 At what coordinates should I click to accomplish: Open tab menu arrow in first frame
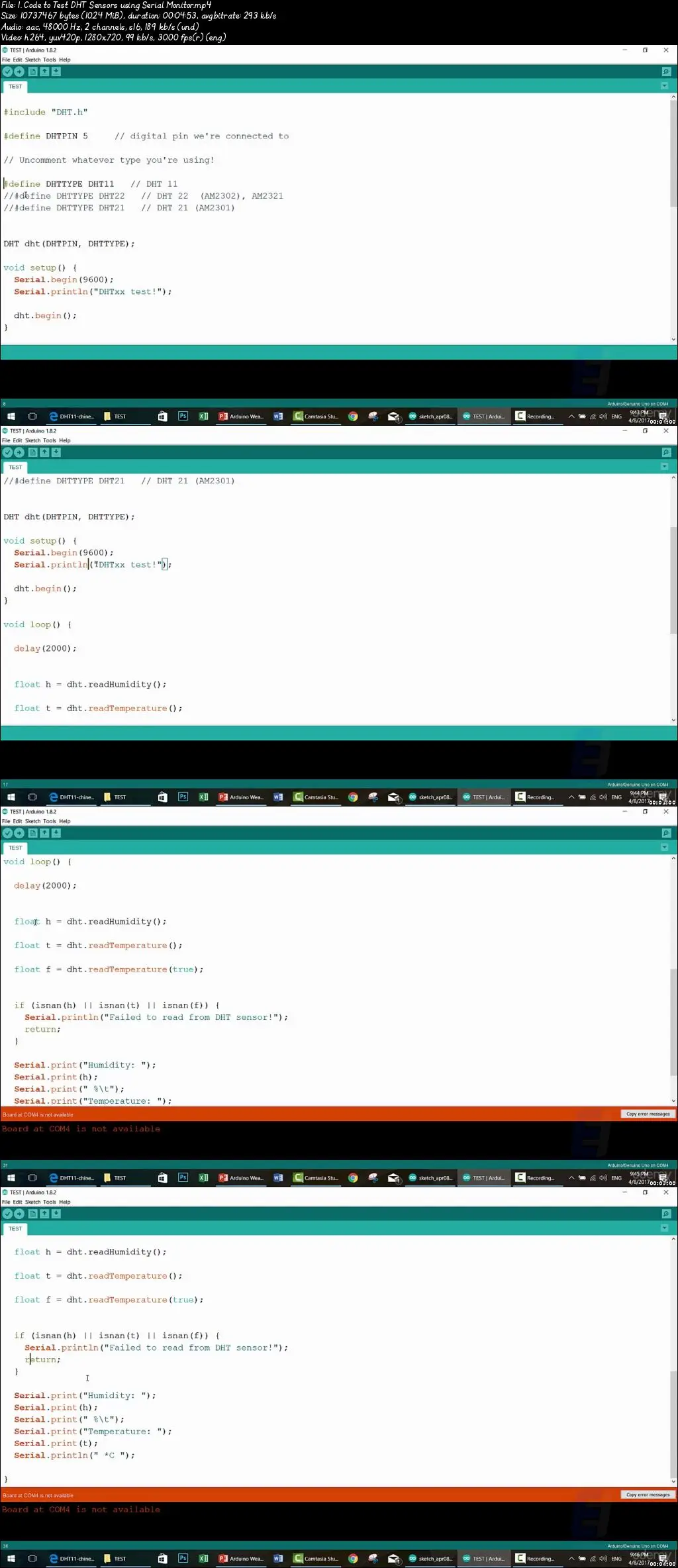click(x=664, y=86)
